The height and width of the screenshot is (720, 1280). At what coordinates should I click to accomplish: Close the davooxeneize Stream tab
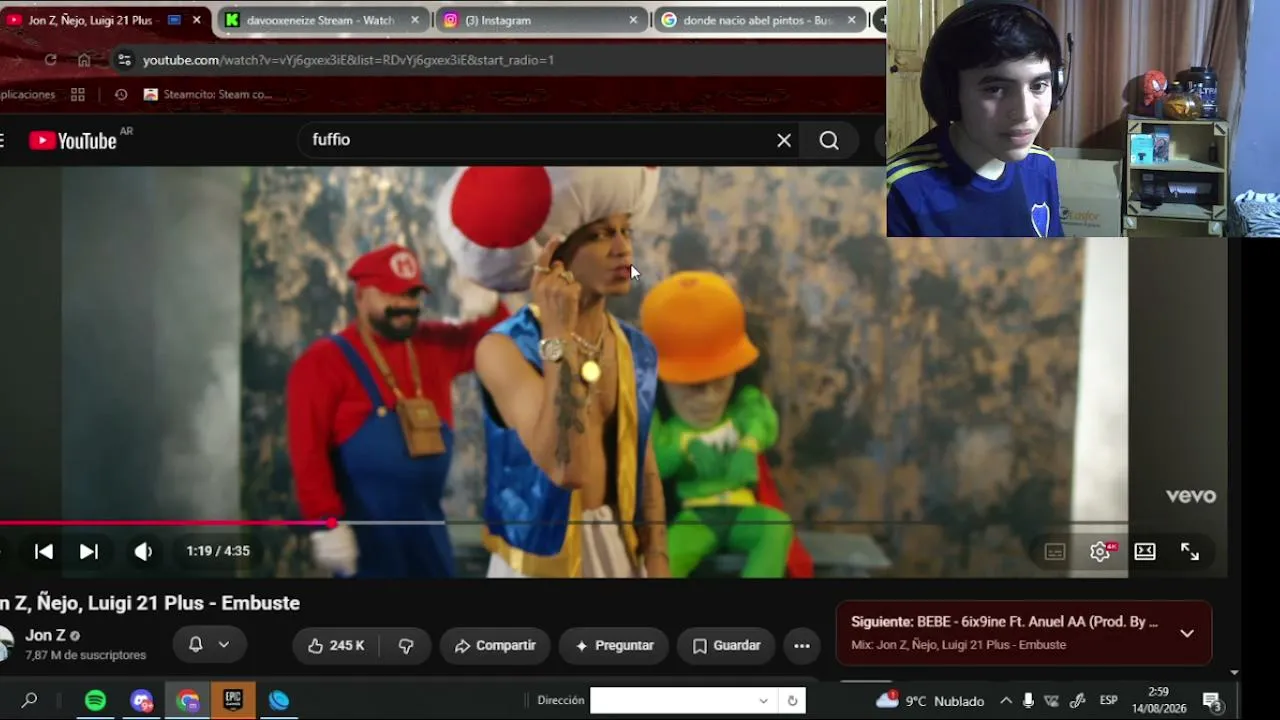[415, 20]
